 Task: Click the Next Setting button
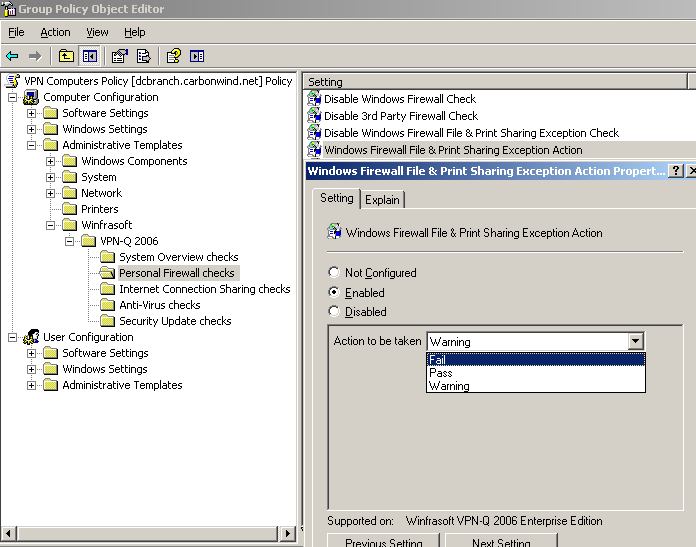point(501,542)
